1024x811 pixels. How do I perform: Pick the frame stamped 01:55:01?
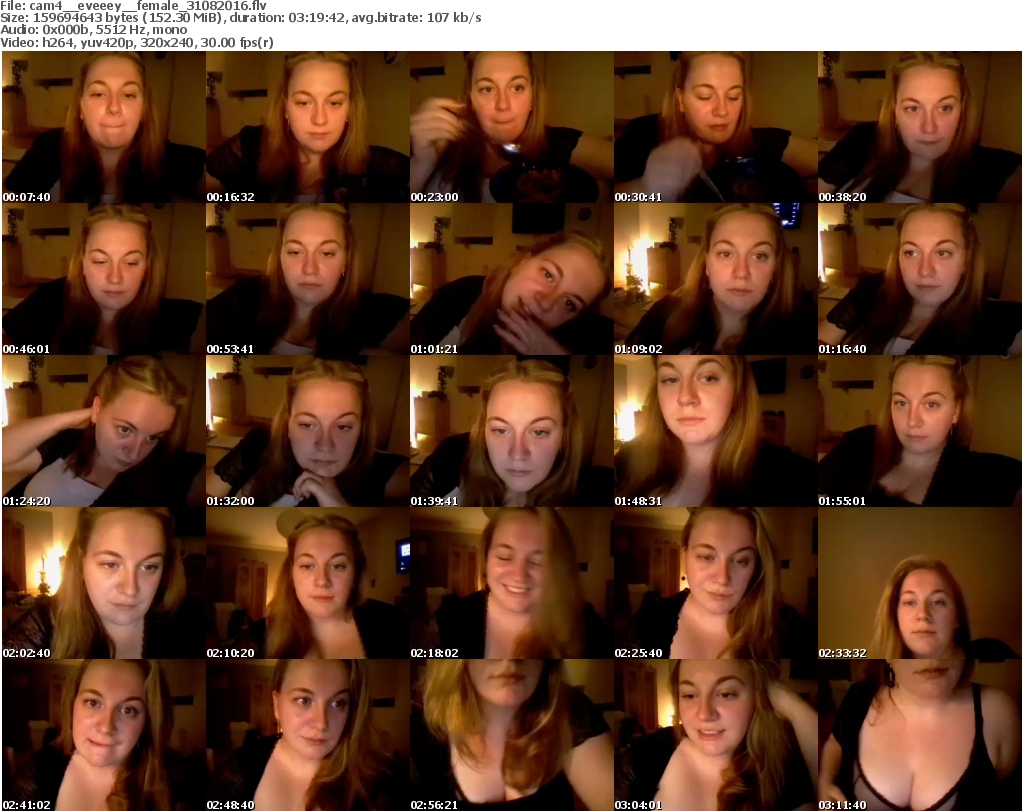point(920,432)
